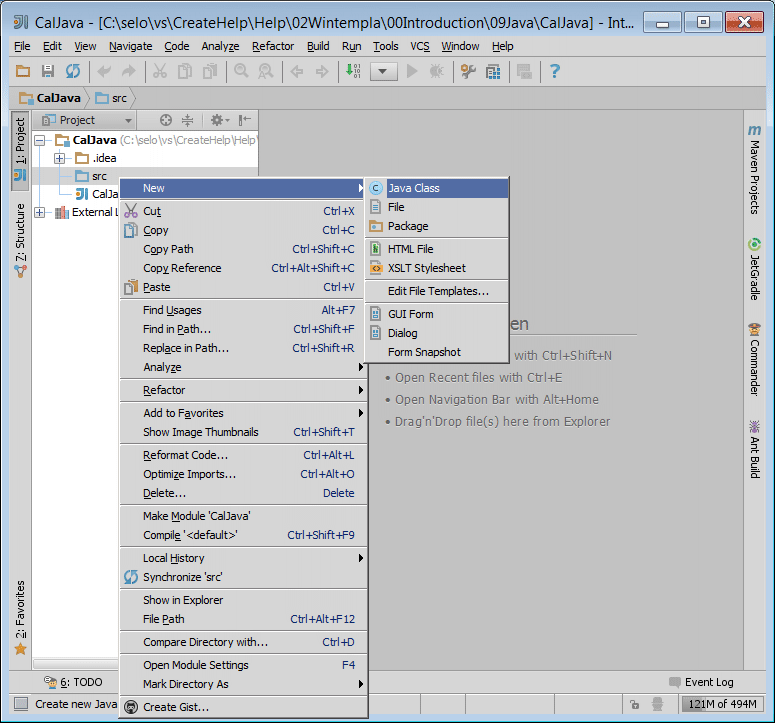Open the Project Structure toolbar icon
This screenshot has width=775, height=723.
[493, 72]
